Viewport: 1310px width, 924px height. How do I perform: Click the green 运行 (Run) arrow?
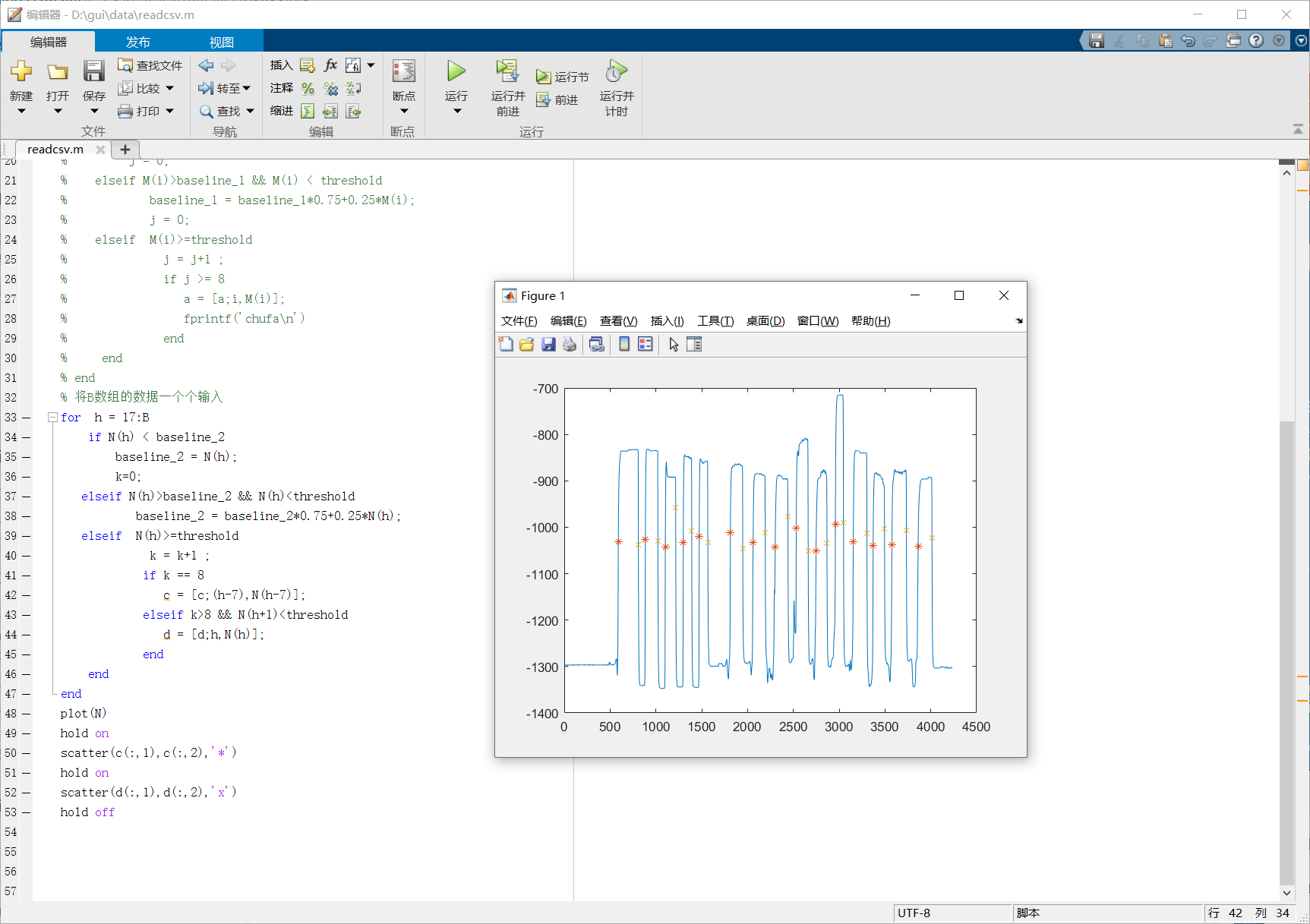pyautogui.click(x=456, y=71)
